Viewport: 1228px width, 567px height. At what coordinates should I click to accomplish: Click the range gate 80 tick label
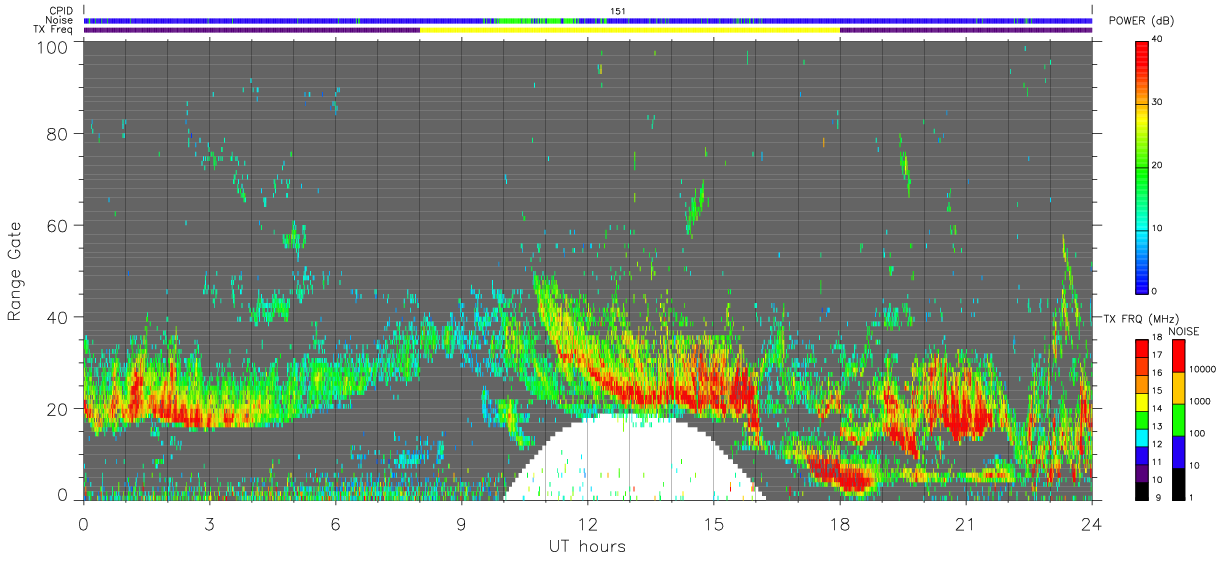coord(58,133)
